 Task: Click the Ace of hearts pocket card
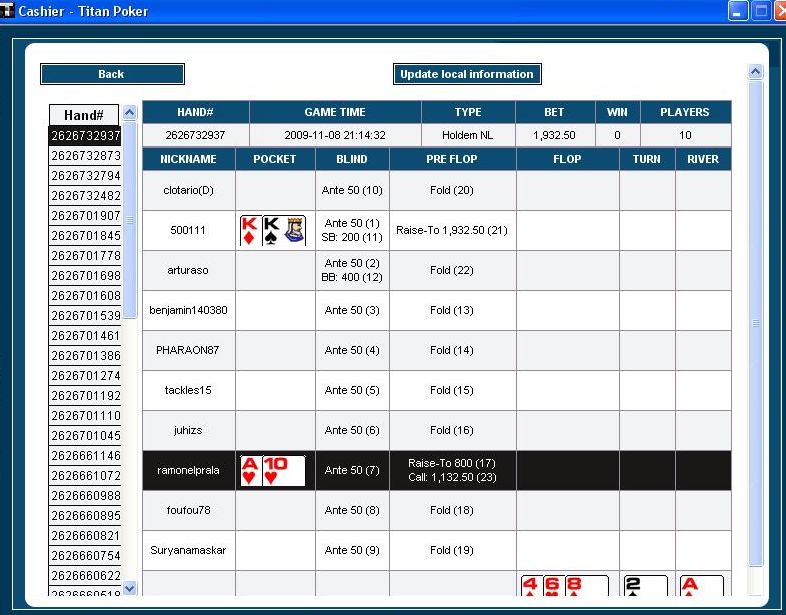(250, 471)
